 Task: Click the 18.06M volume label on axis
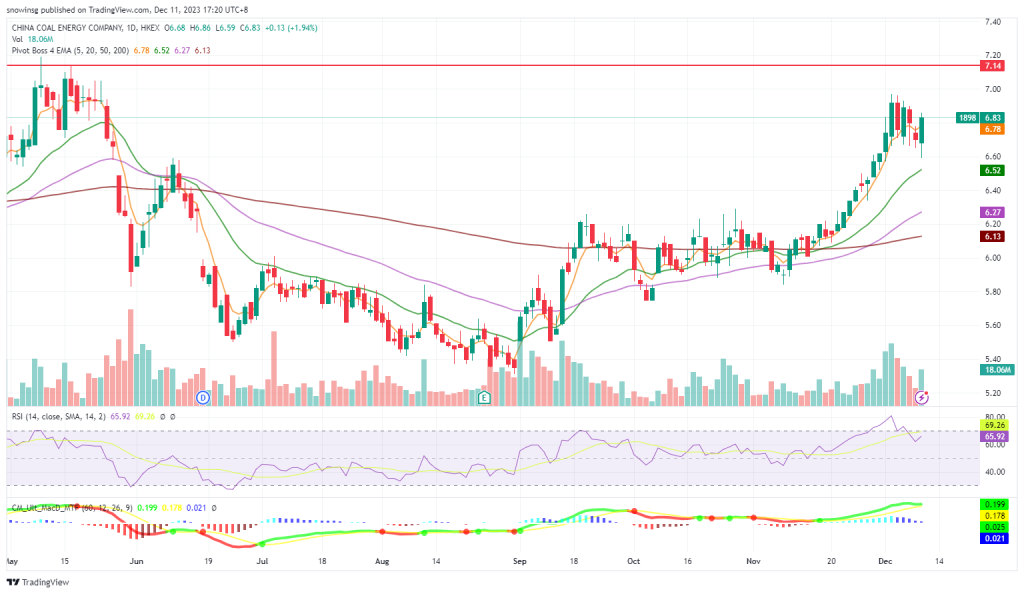click(x=997, y=369)
